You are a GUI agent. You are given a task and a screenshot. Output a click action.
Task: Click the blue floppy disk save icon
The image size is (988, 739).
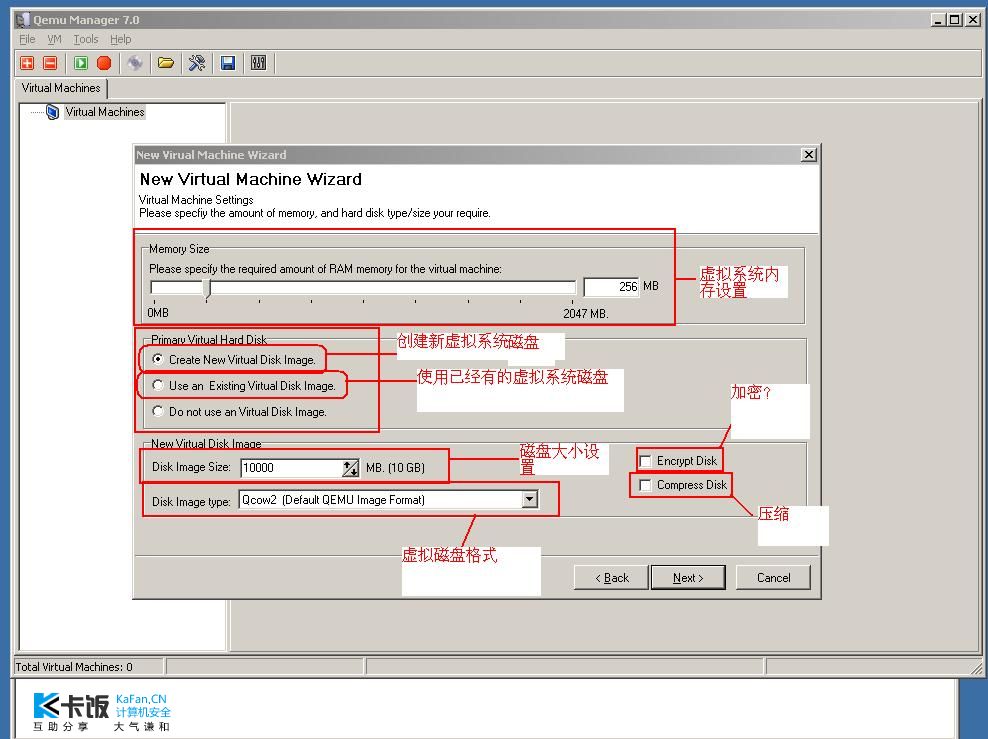[x=227, y=63]
